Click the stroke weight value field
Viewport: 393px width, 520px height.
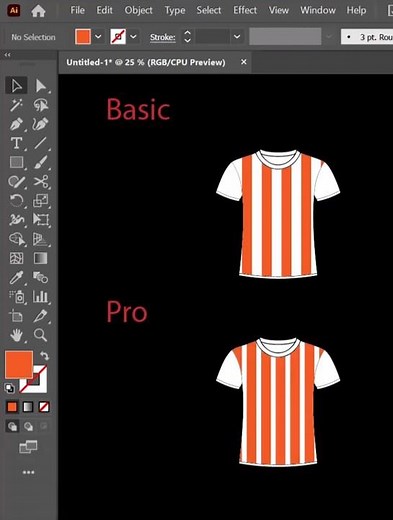tap(213, 36)
